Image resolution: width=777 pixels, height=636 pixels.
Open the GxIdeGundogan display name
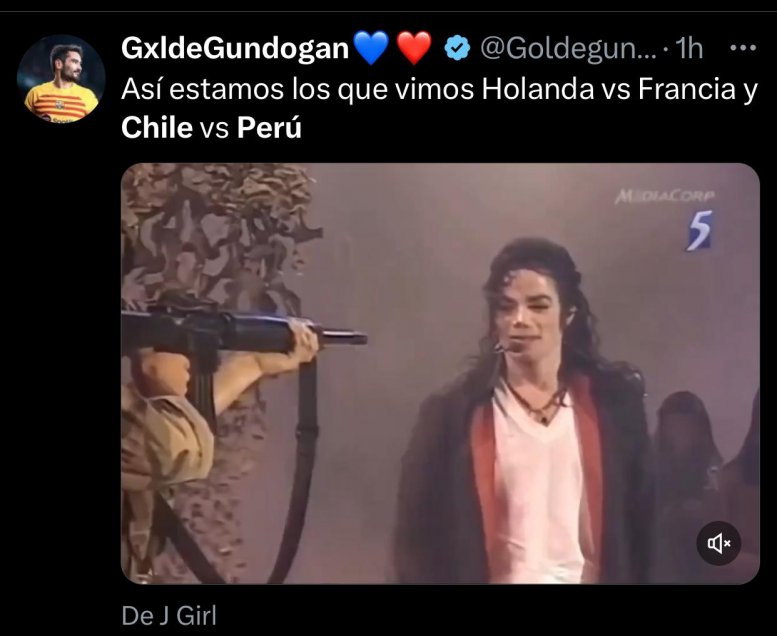[235, 48]
